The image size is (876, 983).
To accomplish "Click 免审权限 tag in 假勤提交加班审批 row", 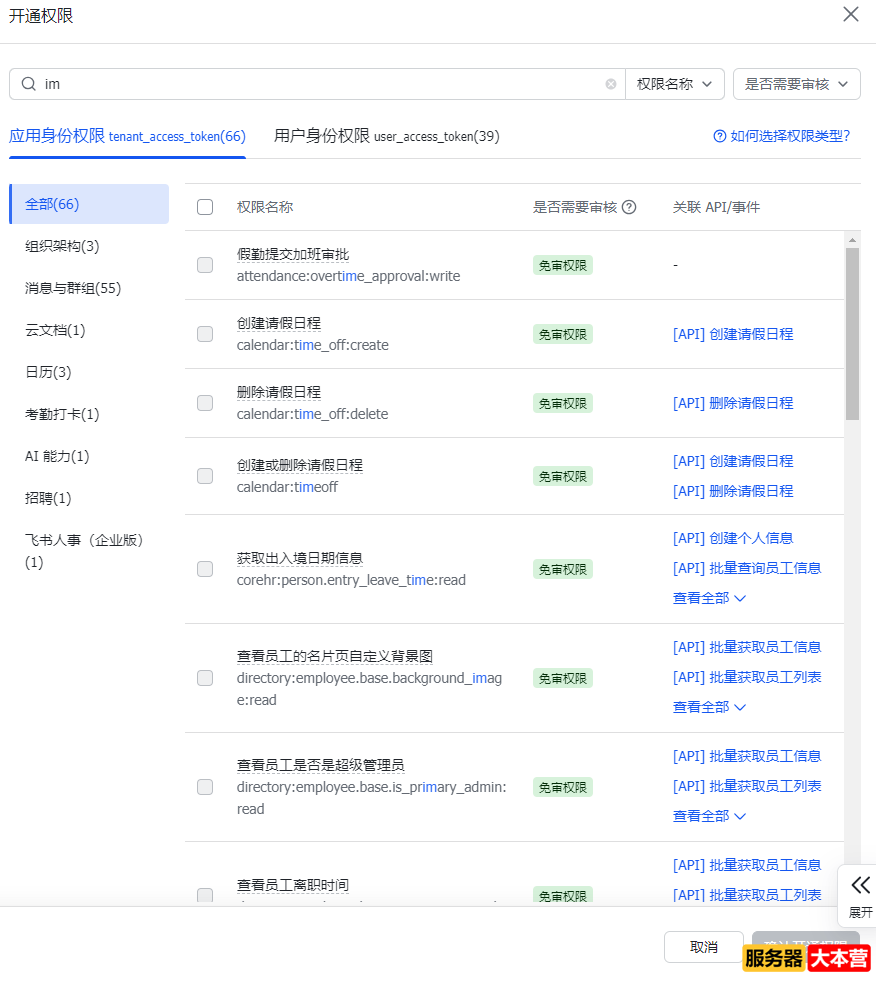I will pos(562,265).
